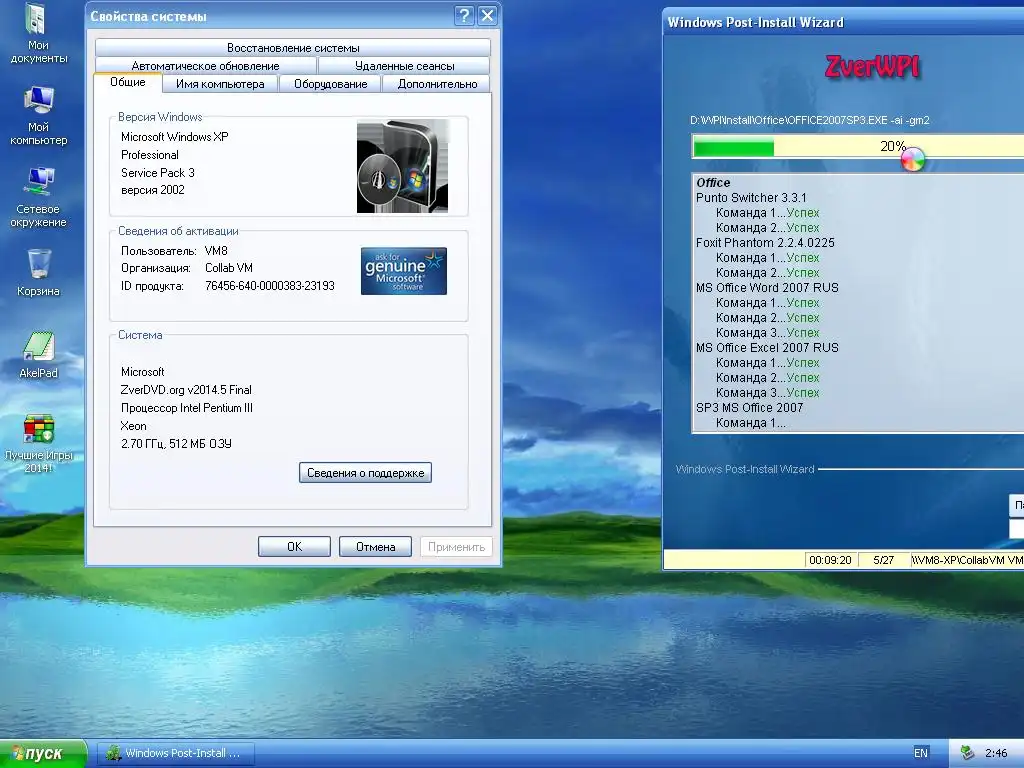Screen dimensions: 1024x768
Task: Click the elapsed time 00:09:20 field
Action: pyautogui.click(x=830, y=560)
